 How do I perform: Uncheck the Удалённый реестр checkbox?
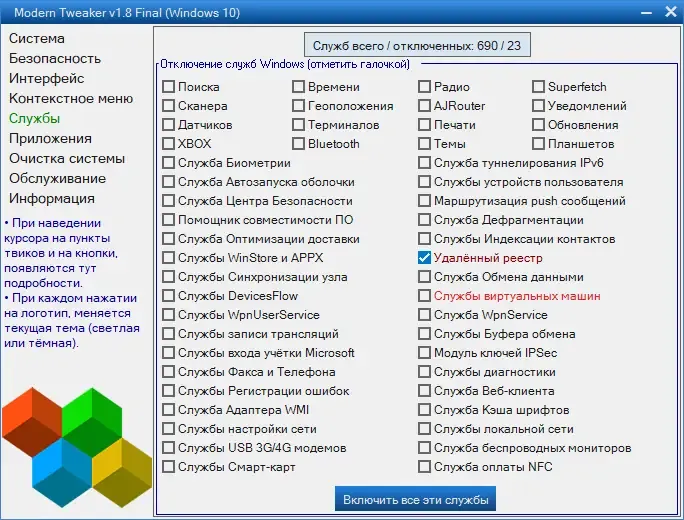[x=424, y=257]
